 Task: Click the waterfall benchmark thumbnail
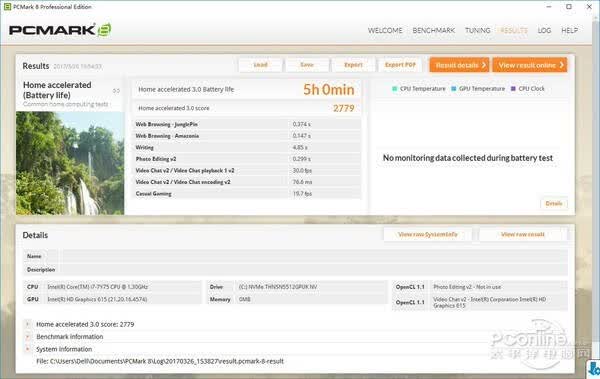[70, 163]
